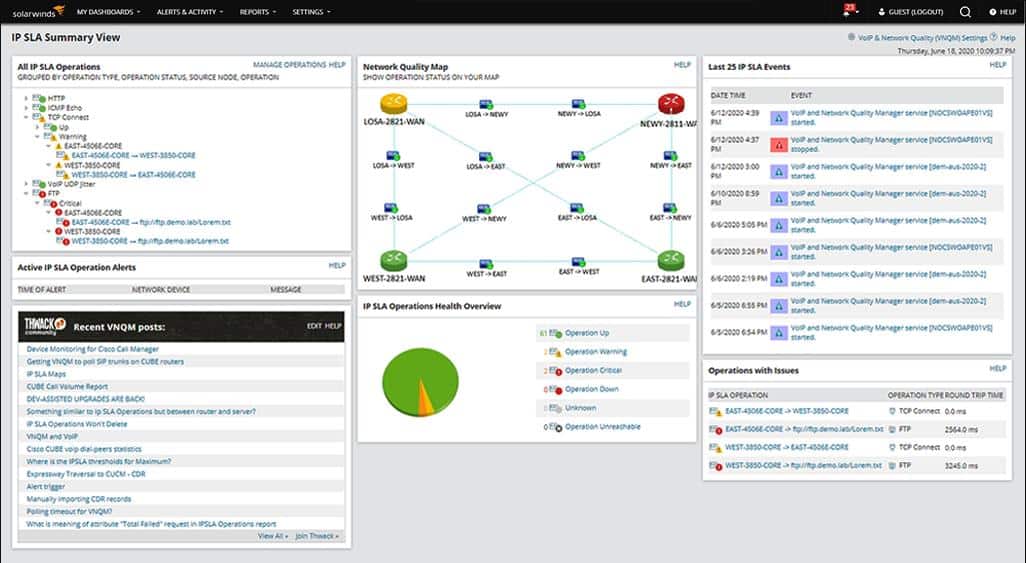Click the WEST-2821-WAN green router icon
This screenshot has height=563, width=1026.
(x=393, y=261)
